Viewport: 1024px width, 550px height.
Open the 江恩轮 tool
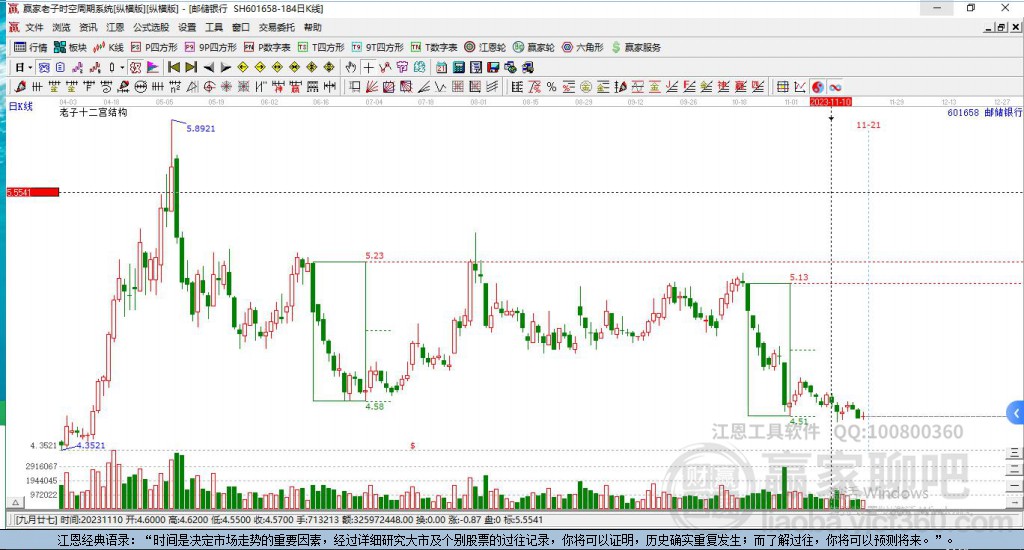pos(485,47)
